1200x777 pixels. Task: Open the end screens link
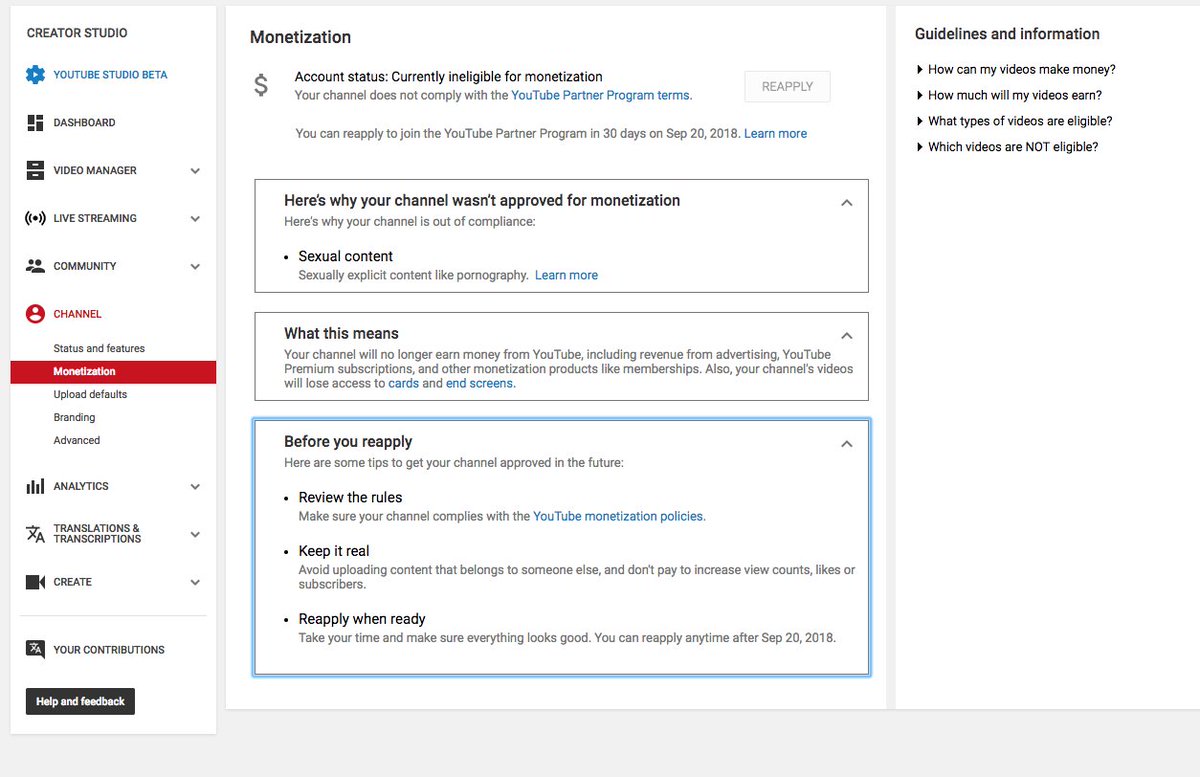(x=481, y=384)
